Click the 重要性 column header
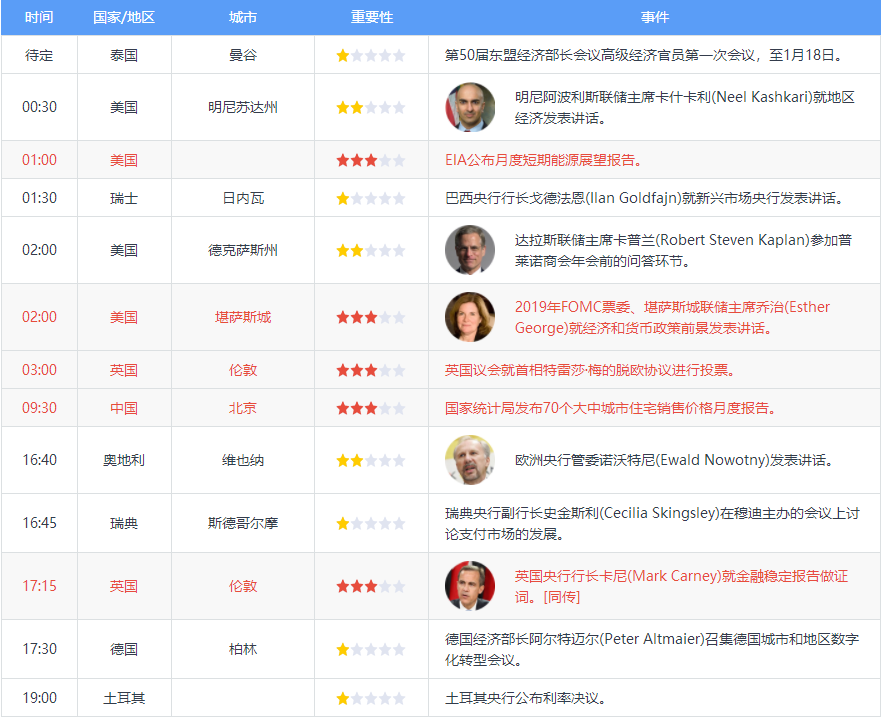 point(372,17)
